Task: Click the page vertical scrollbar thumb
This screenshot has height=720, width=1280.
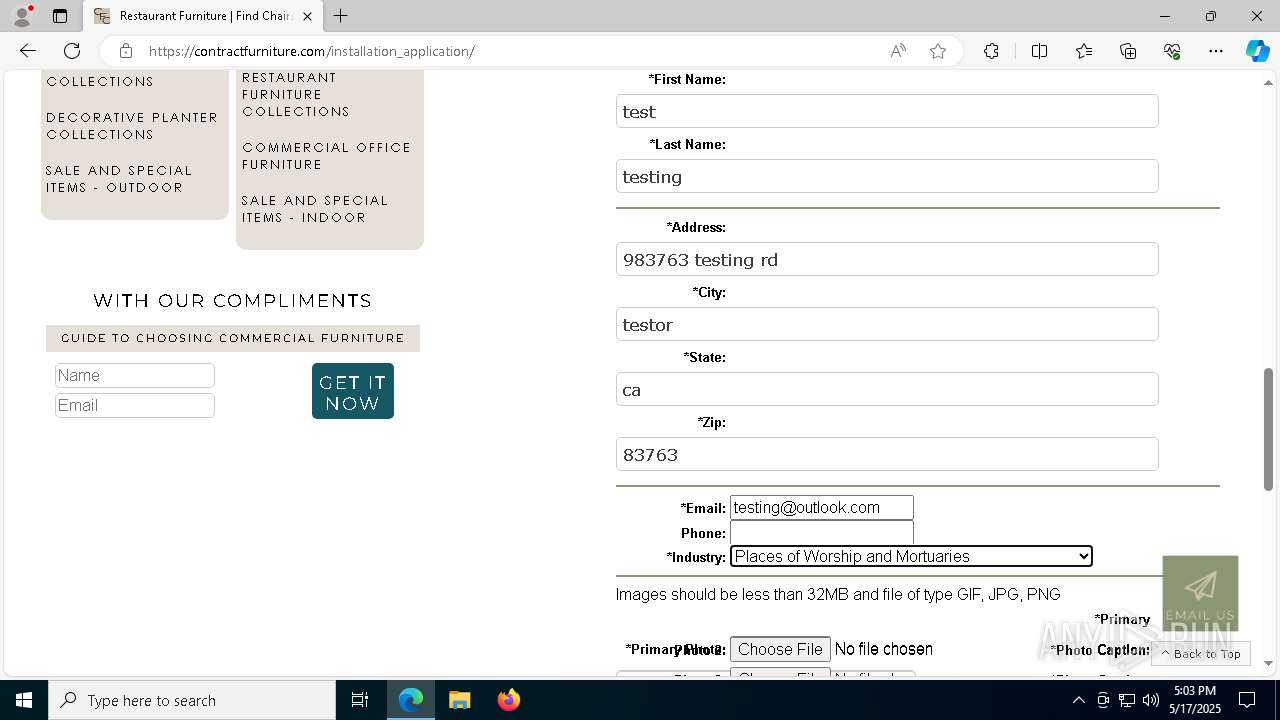Action: [1269, 429]
